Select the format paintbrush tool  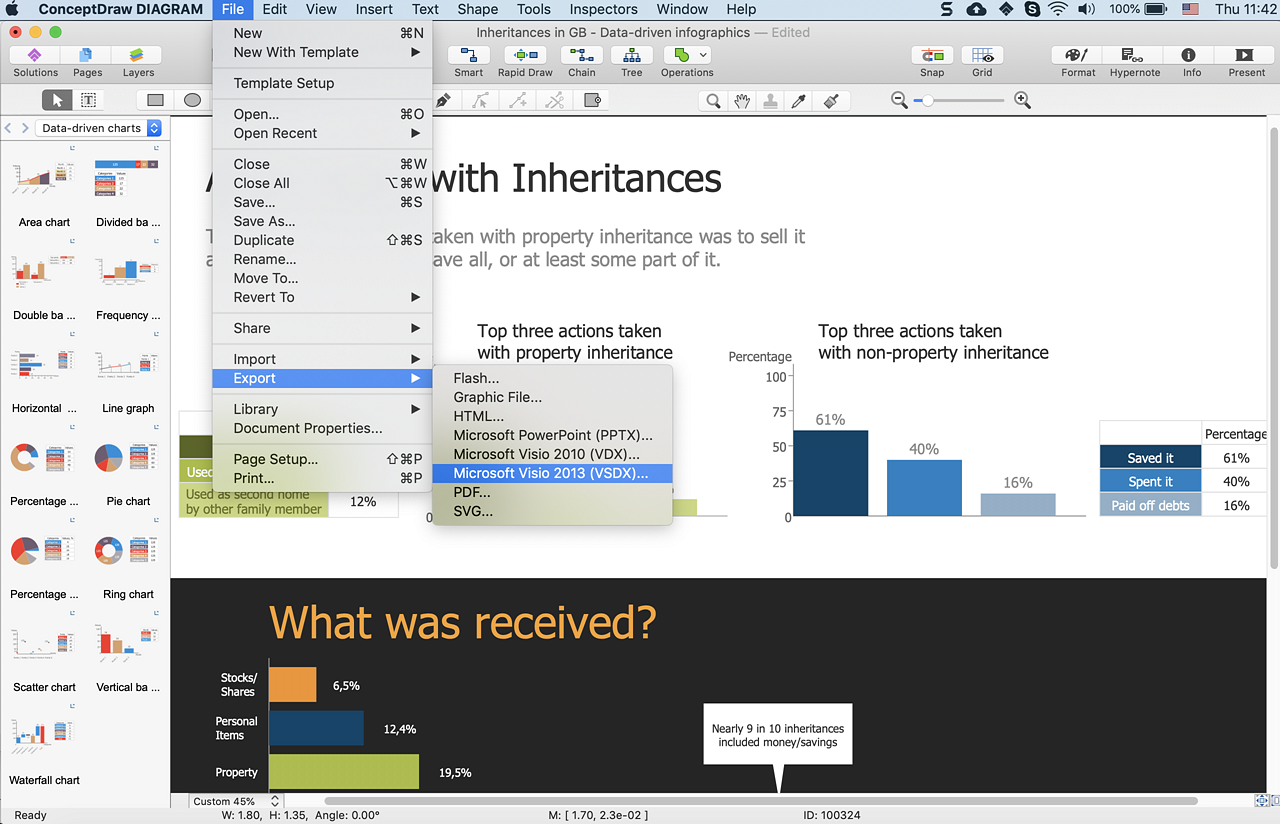click(x=830, y=101)
